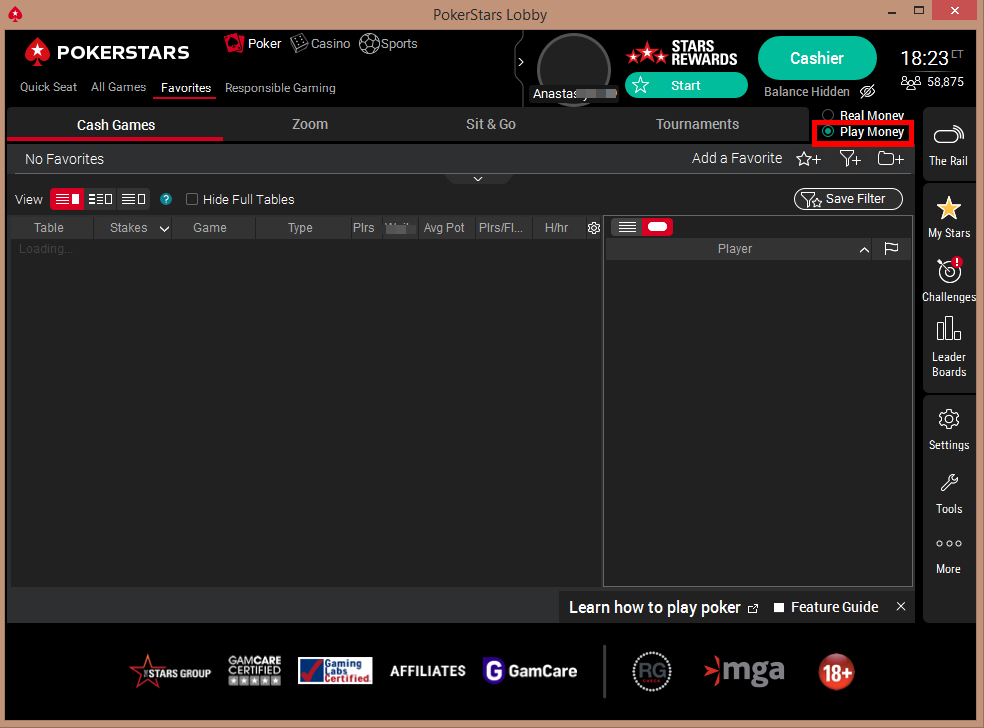Sort by the Game column header
The image size is (984, 728).
[x=210, y=228]
